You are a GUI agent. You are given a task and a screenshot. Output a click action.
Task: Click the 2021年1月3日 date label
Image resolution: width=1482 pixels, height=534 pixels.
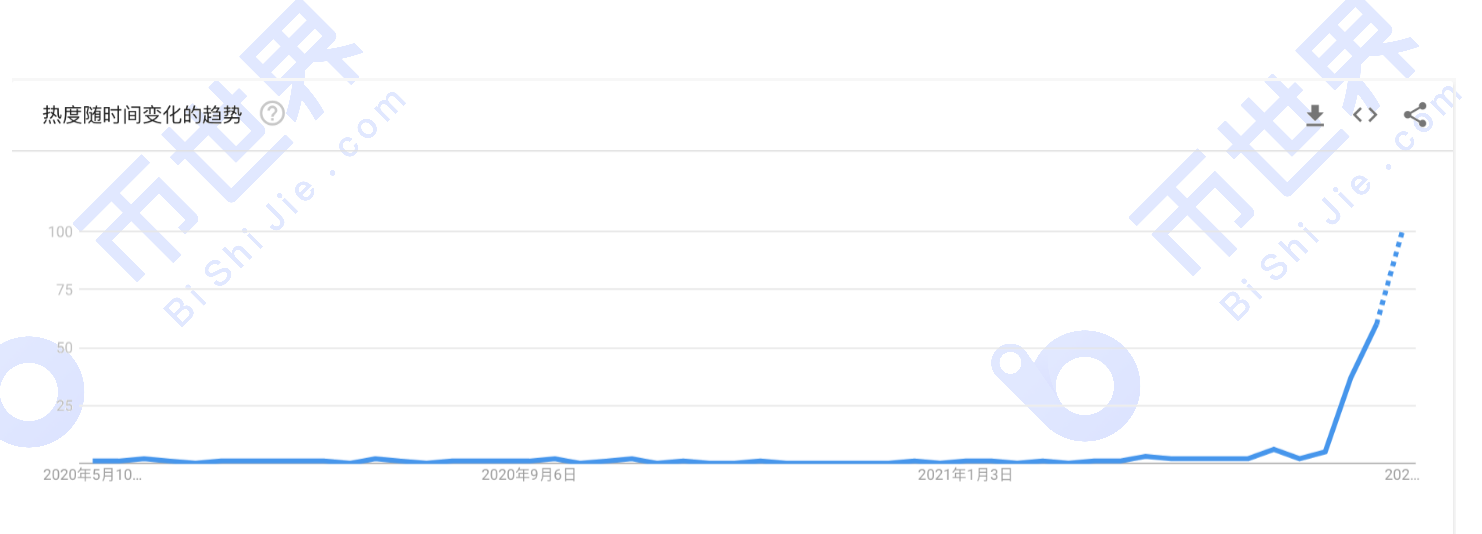tap(965, 475)
